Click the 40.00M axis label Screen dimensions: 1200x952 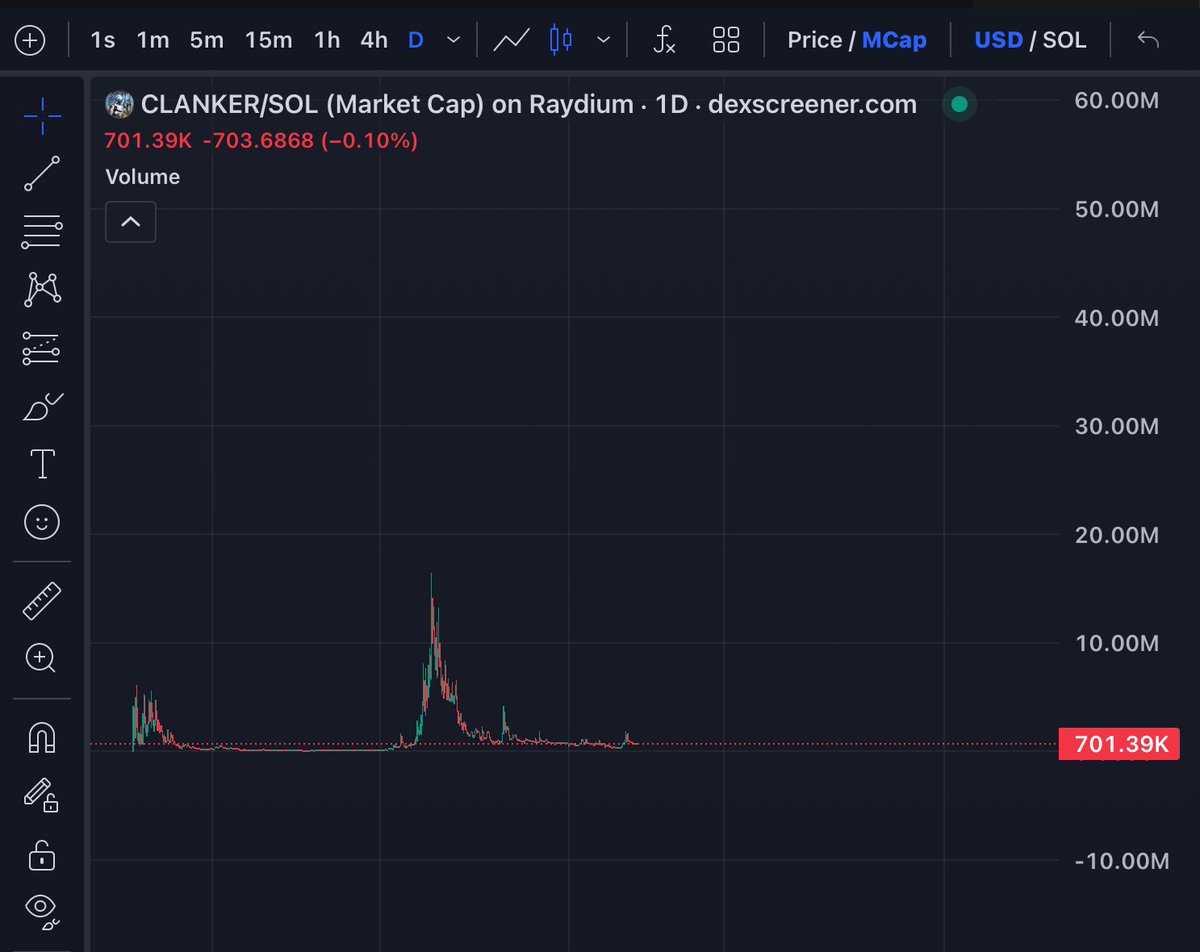[x=1116, y=318]
